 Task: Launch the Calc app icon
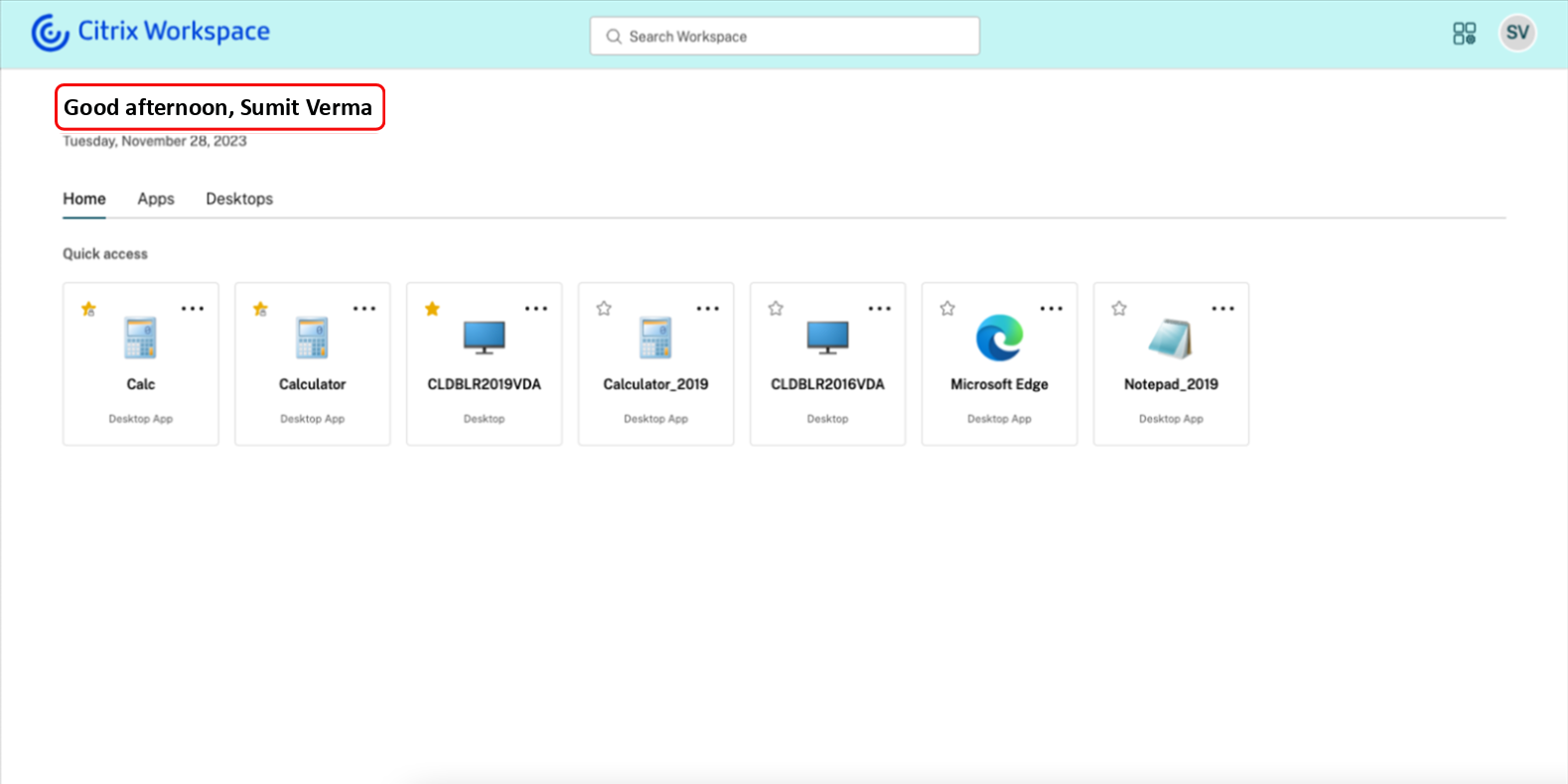[141, 337]
